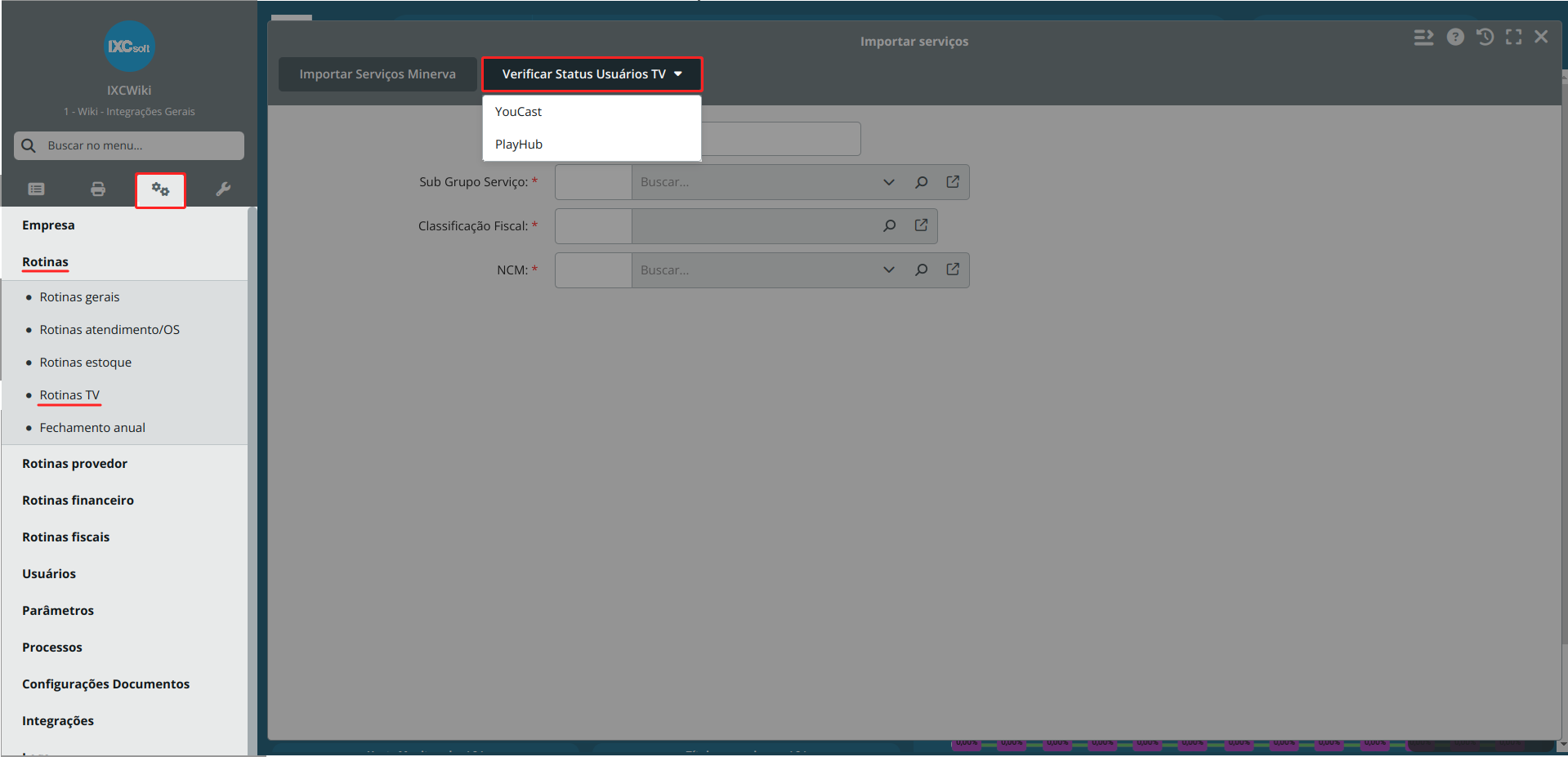Screen dimensions: 1568x757
Task: Click the IXCWiki username text
Action: [x=129, y=91]
